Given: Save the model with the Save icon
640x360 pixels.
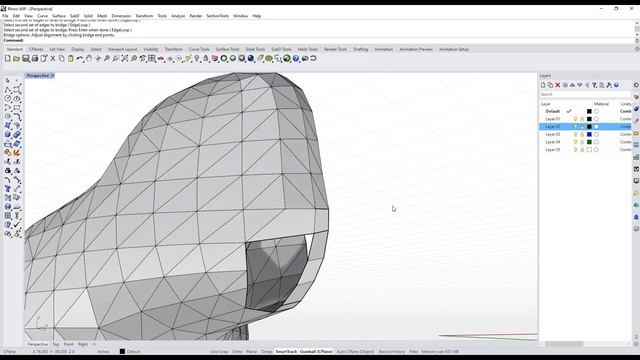Looking at the screenshot, I should (26, 59).
